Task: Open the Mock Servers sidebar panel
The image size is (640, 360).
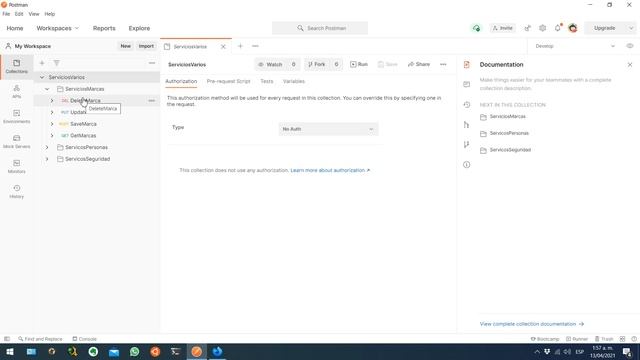Action: [x=16, y=141]
